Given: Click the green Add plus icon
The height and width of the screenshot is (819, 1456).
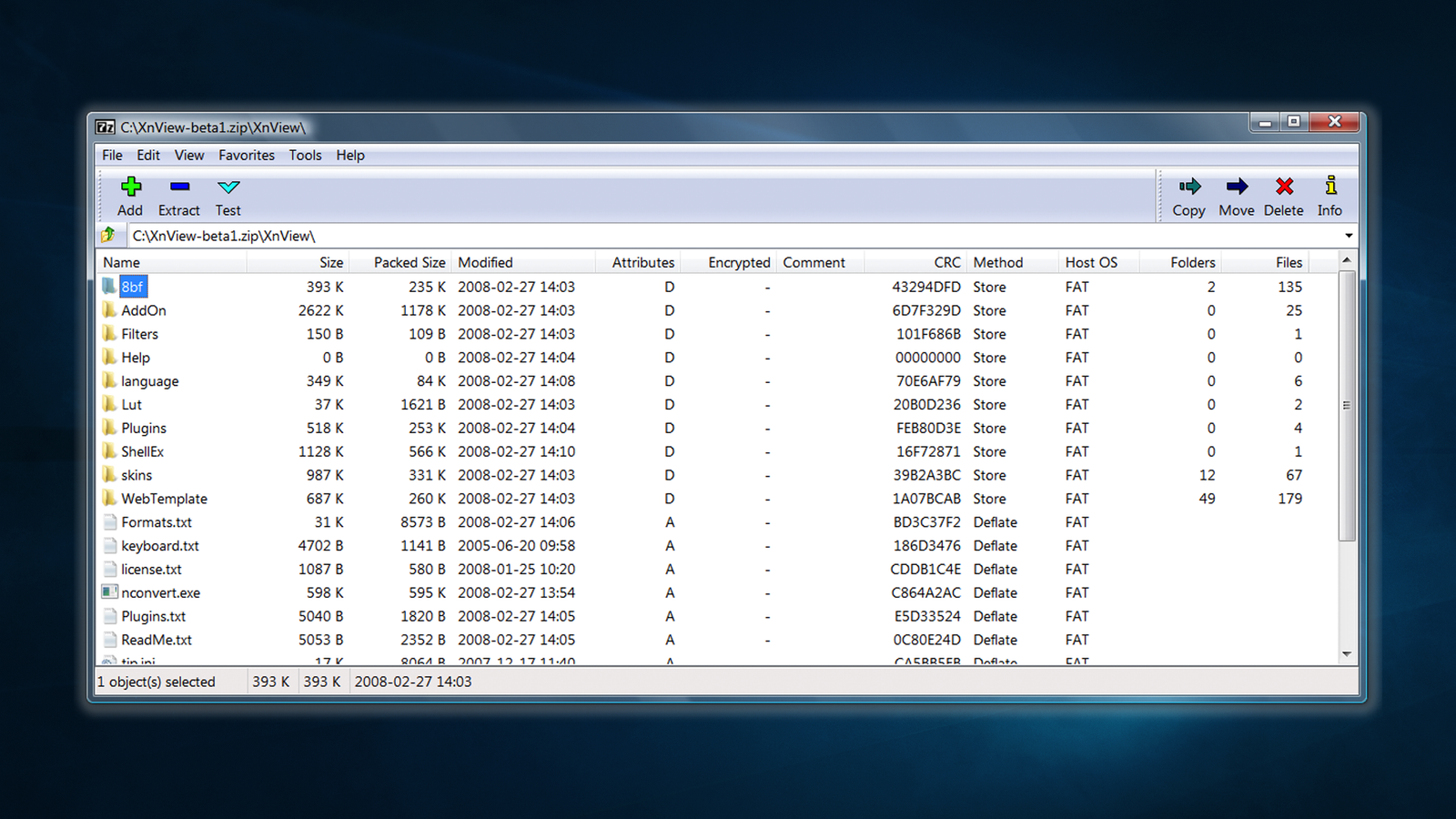Looking at the screenshot, I should click(131, 187).
